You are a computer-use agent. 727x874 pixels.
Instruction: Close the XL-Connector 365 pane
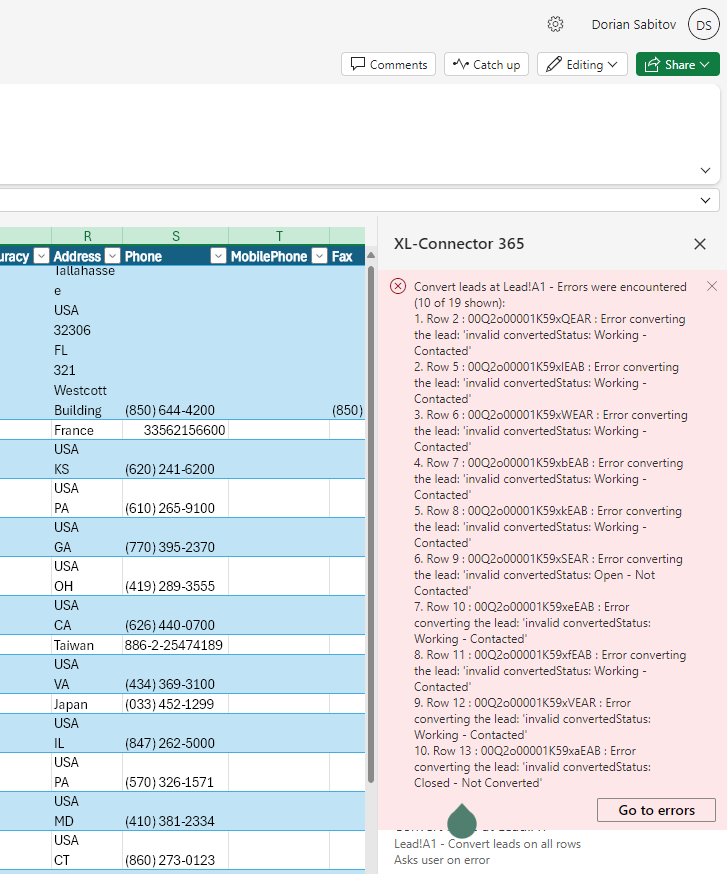tap(700, 244)
